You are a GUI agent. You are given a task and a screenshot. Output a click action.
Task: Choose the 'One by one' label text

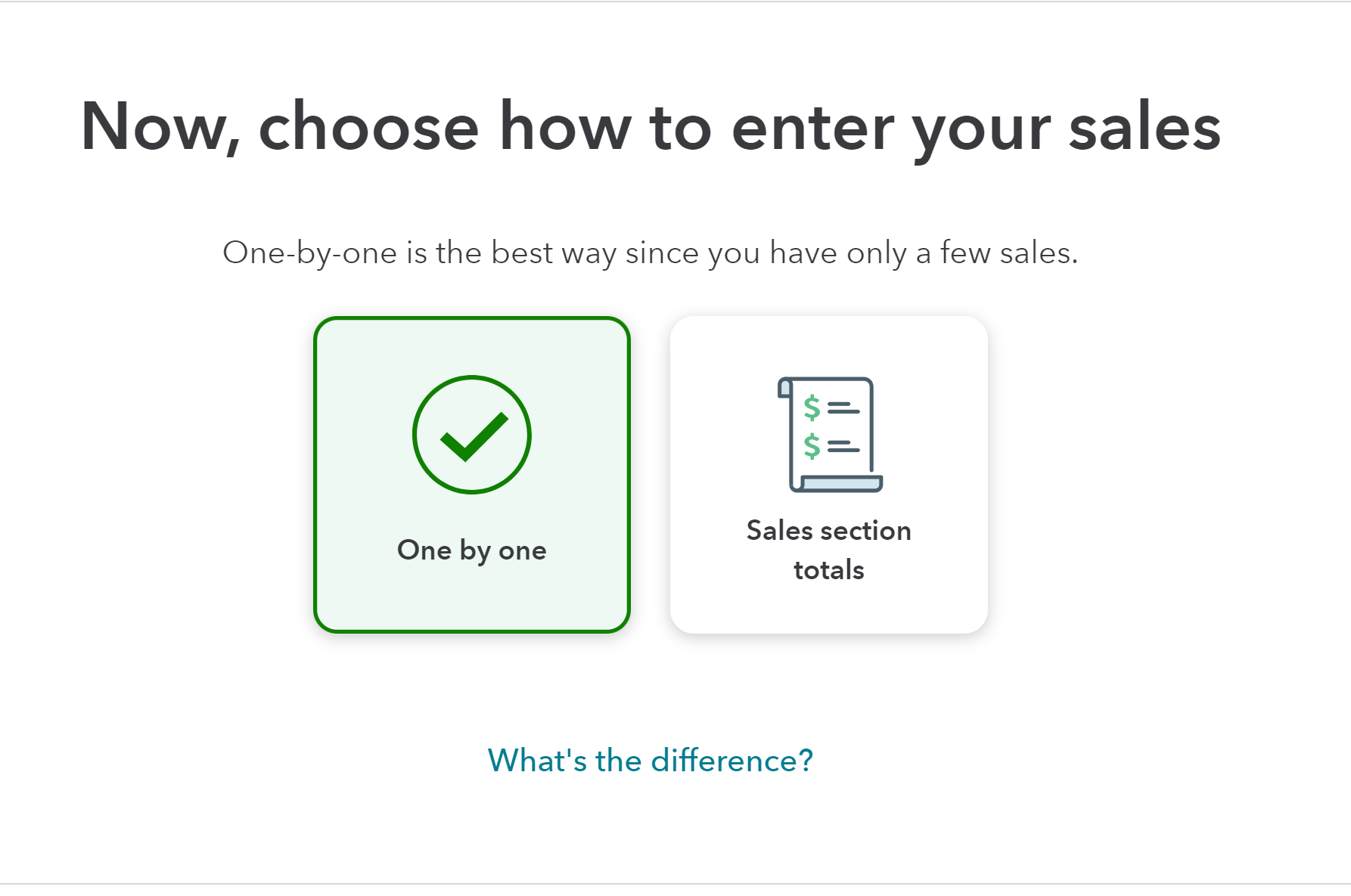pyautogui.click(x=472, y=550)
